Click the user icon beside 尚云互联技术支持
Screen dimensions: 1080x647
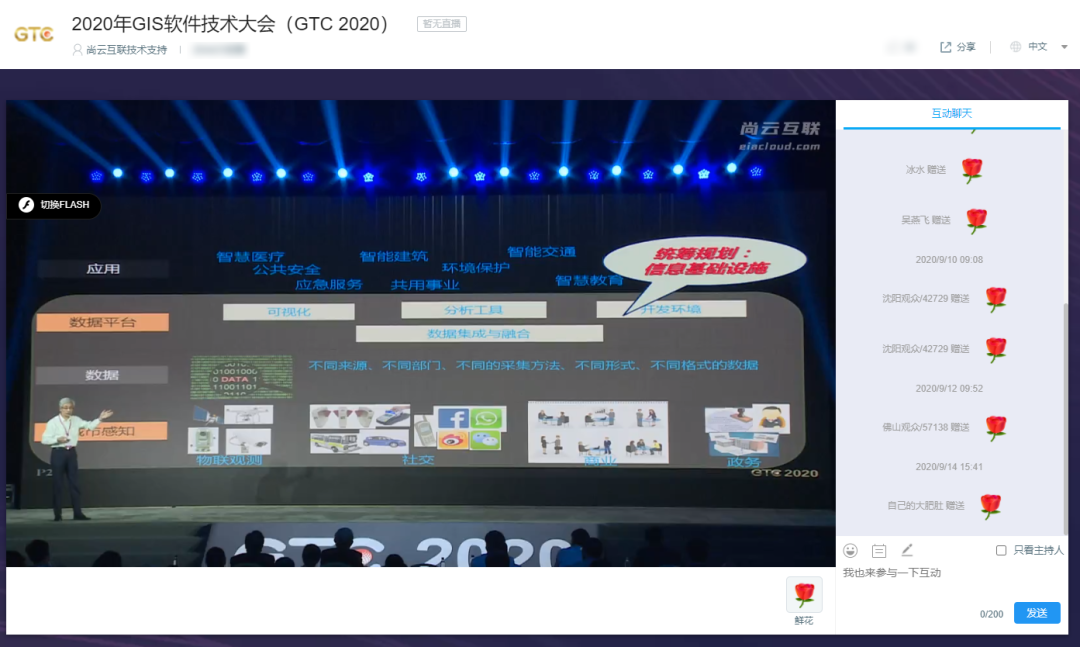click(x=78, y=50)
